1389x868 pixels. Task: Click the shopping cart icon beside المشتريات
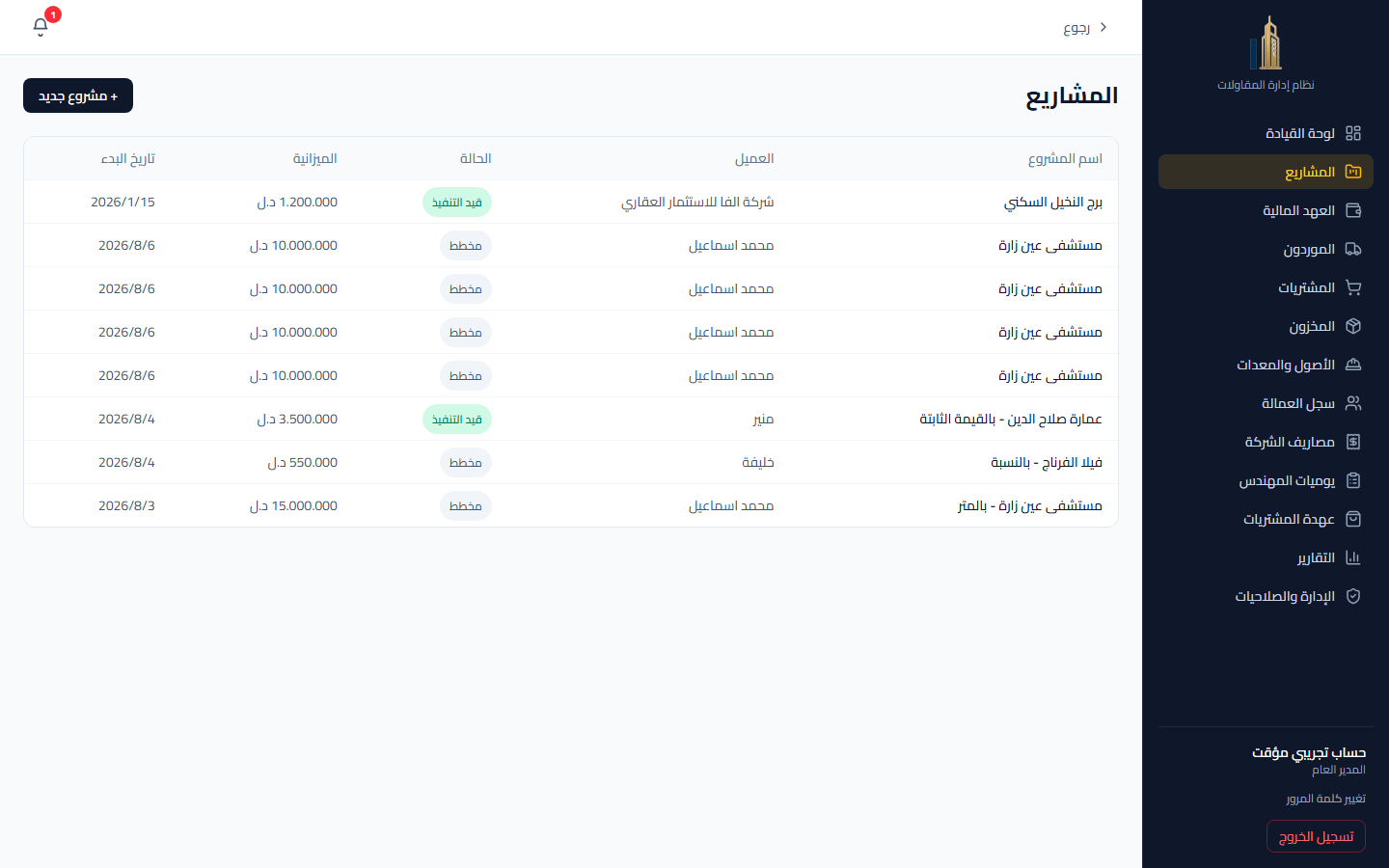pos(1353,287)
